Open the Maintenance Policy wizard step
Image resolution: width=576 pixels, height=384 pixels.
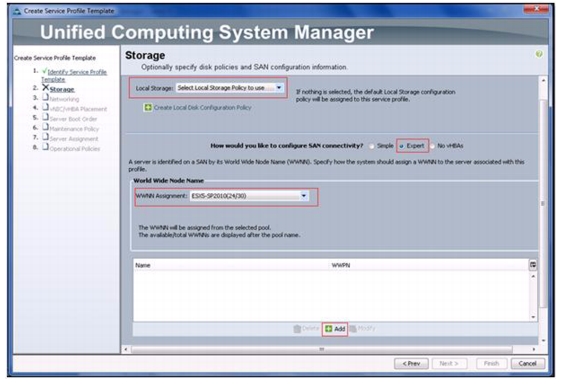[x=74, y=129]
